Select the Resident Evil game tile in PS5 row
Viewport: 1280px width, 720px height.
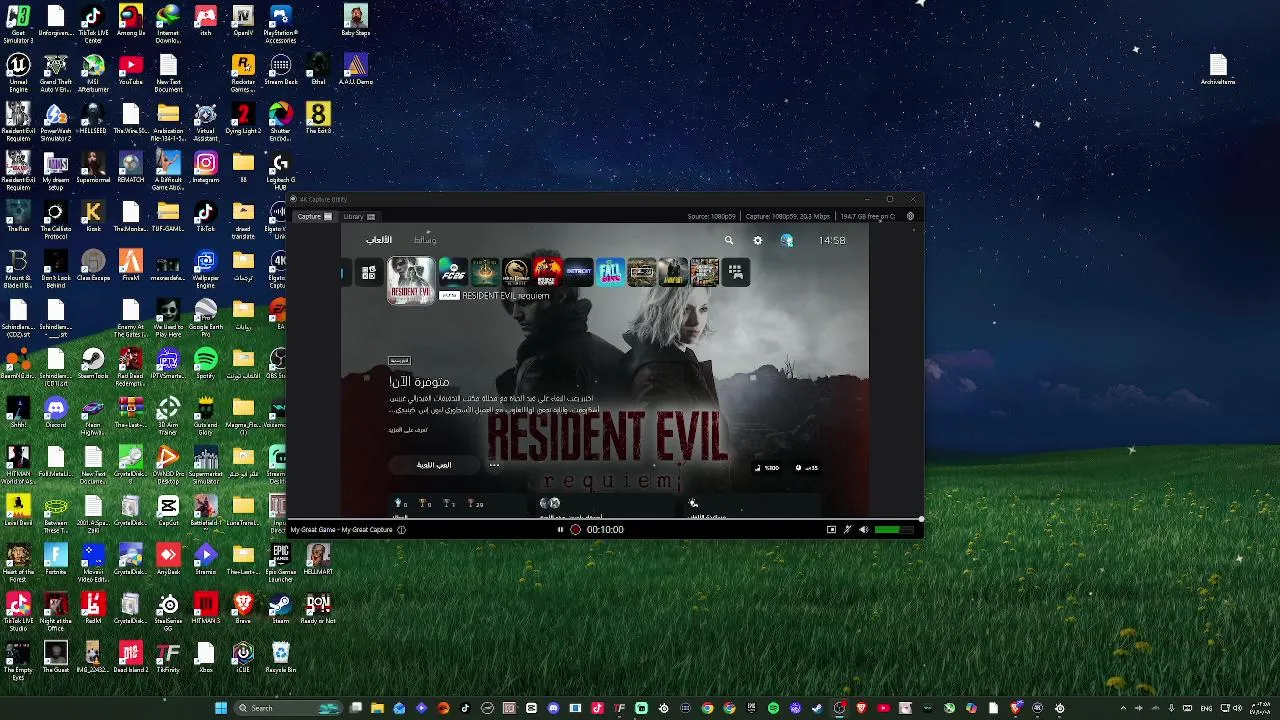pyautogui.click(x=411, y=280)
